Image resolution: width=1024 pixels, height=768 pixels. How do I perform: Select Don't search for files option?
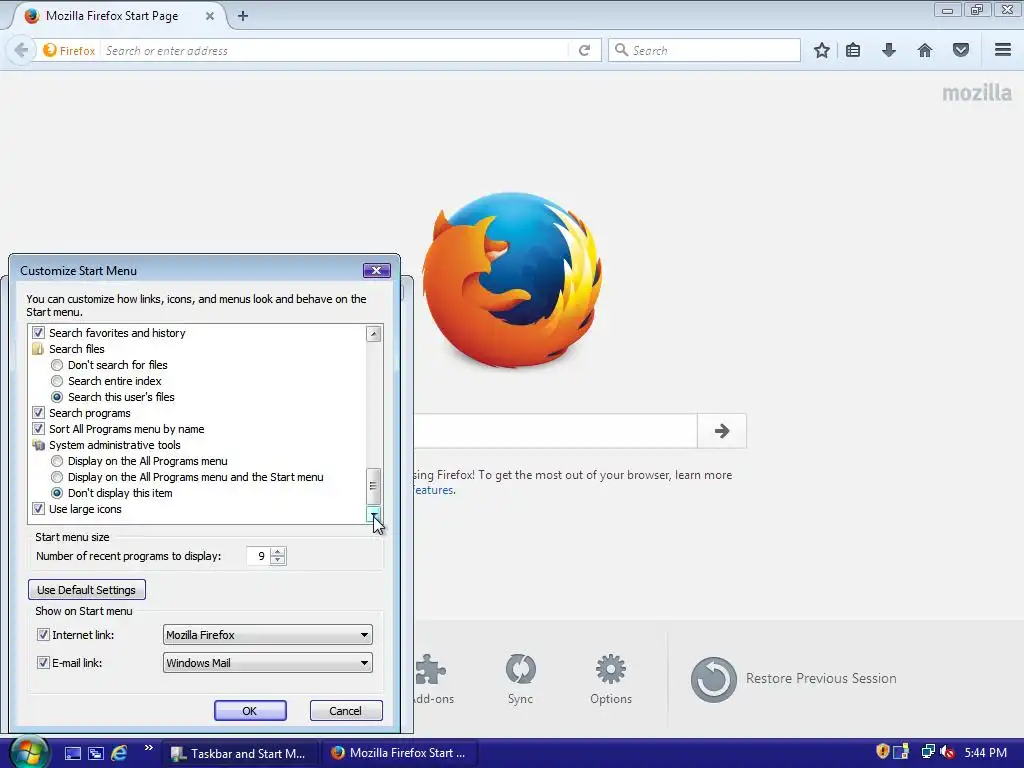tap(57, 365)
